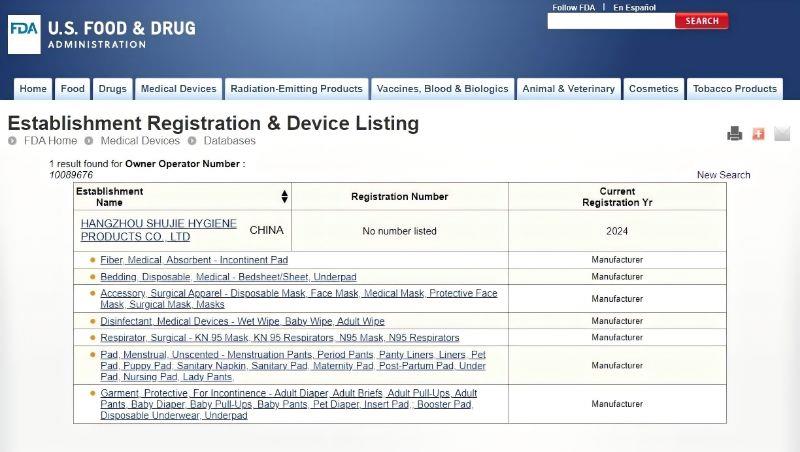Open Disinfectant, Medical Devices Wet Wipe listing
Viewport: 800px width, 452px height.
click(x=242, y=321)
